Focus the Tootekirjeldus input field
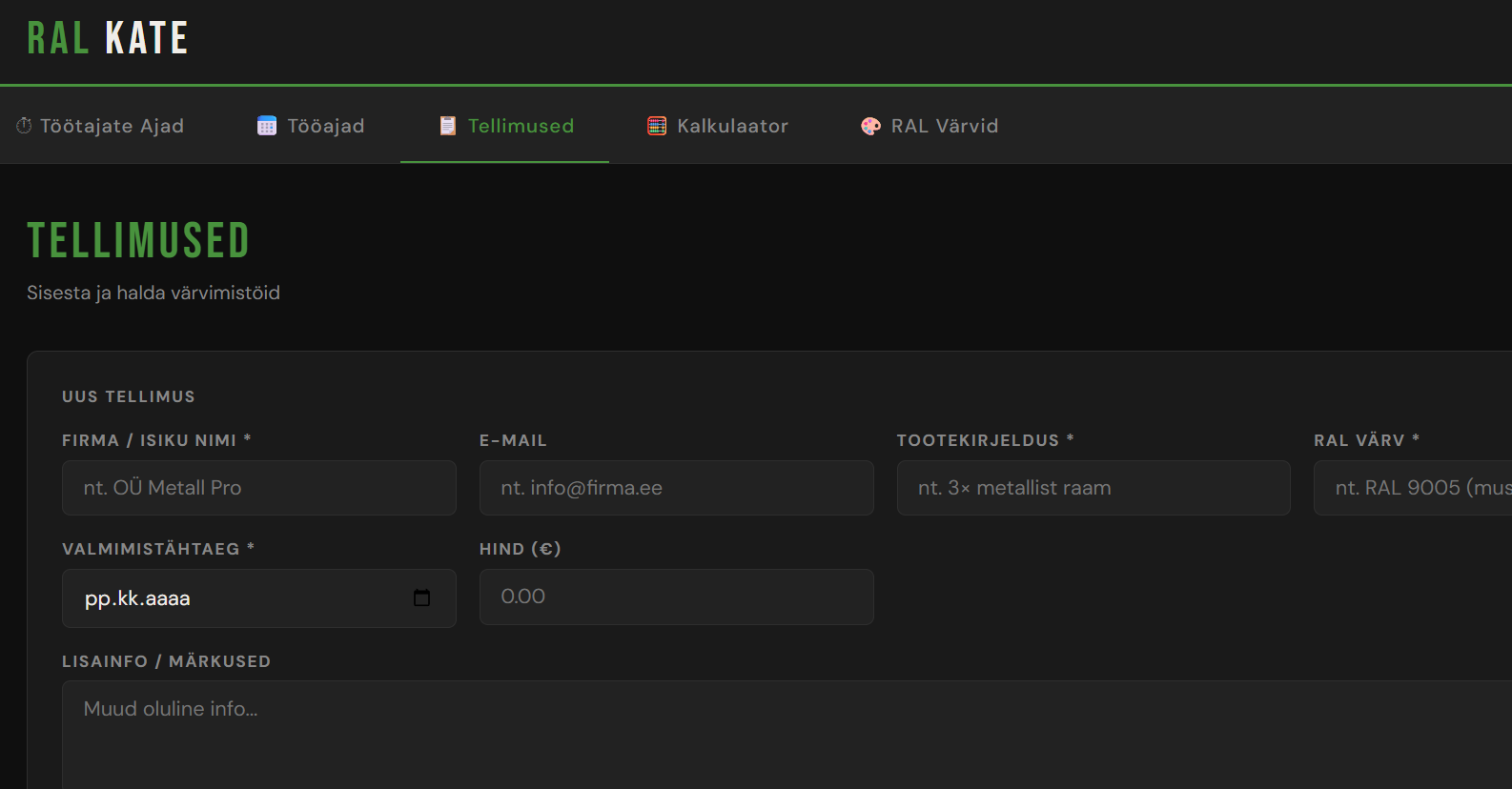 point(1093,488)
